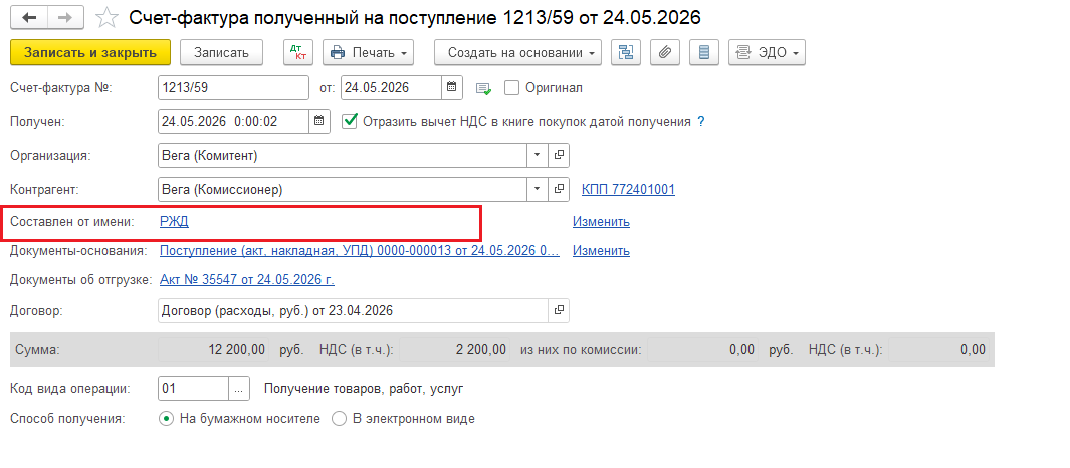This screenshot has width=1070, height=468.
Task: Open calendar for invoice date
Action: click(451, 87)
